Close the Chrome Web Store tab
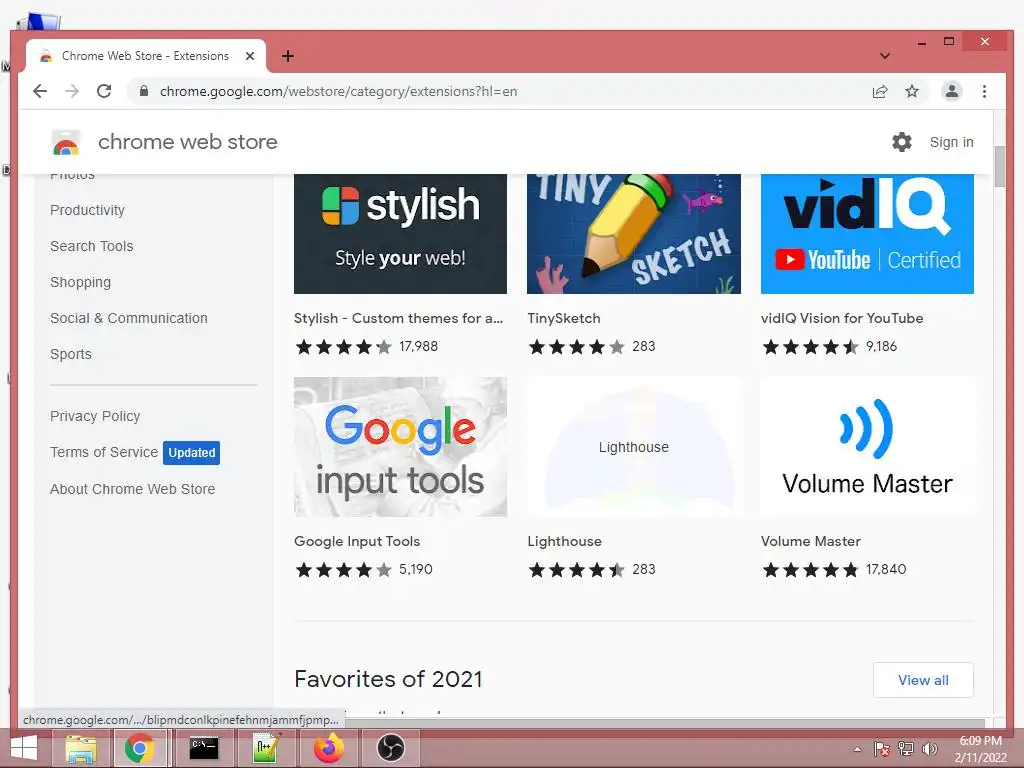 coord(249,56)
